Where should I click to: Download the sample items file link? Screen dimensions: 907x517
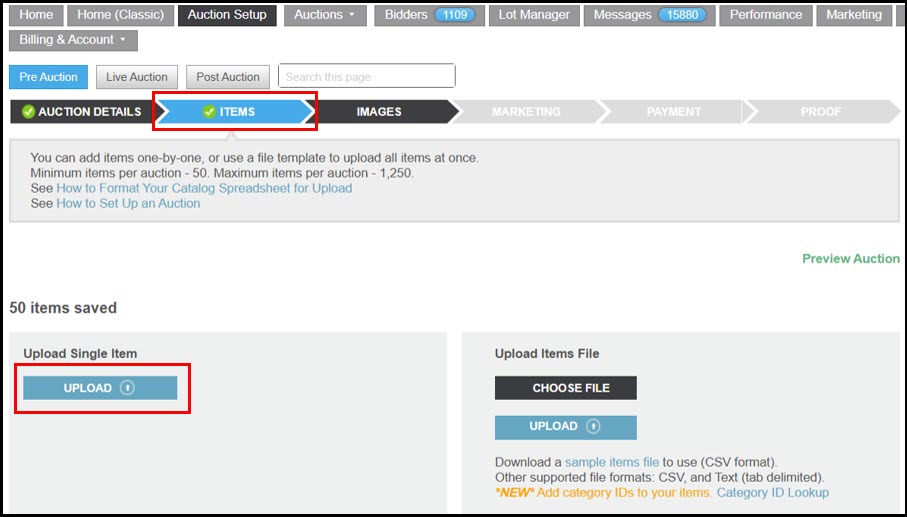[x=612, y=462]
